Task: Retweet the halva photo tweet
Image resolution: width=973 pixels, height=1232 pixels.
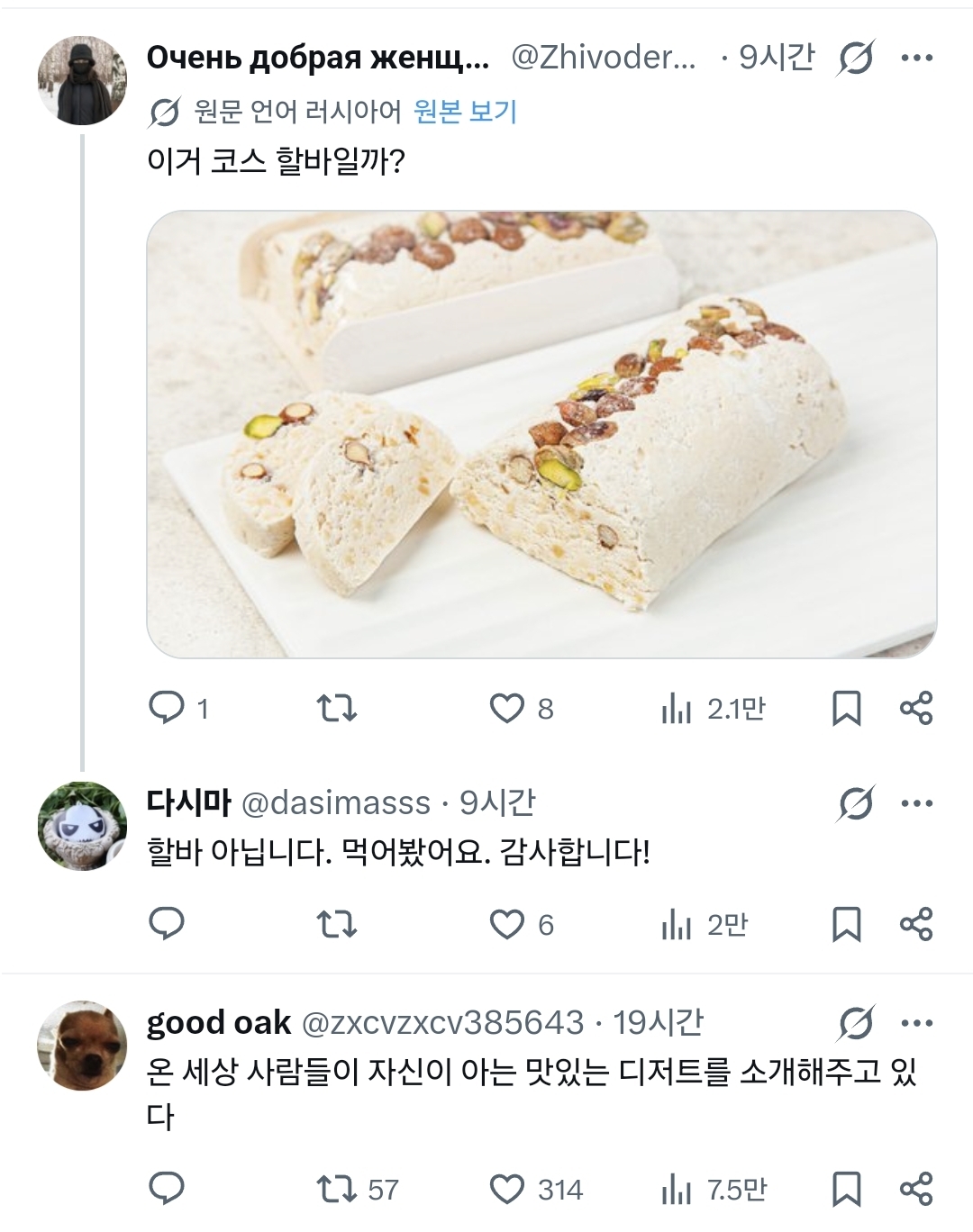Action: 338,709
